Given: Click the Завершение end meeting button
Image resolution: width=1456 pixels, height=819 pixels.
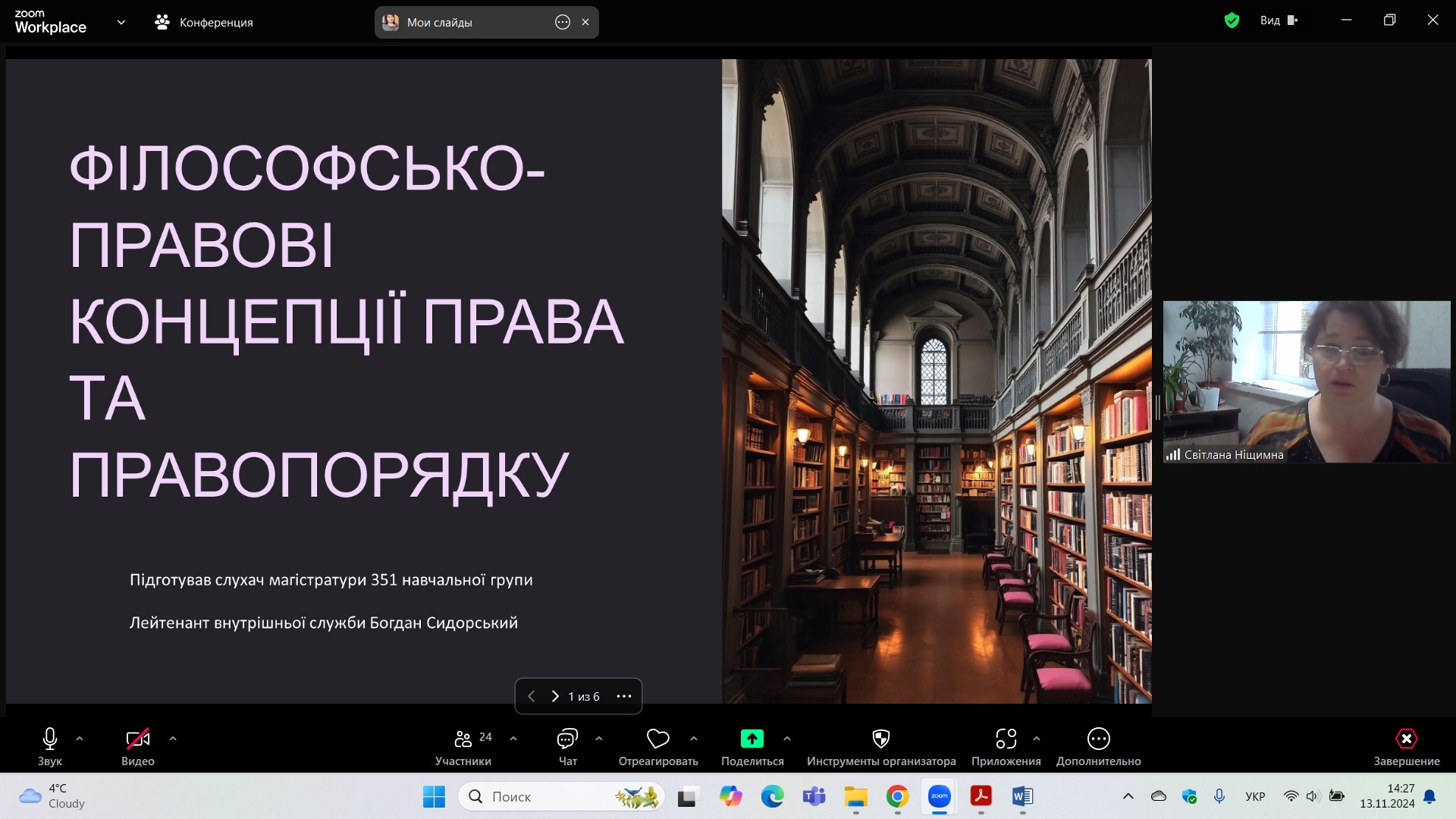Looking at the screenshot, I should pyautogui.click(x=1406, y=739).
